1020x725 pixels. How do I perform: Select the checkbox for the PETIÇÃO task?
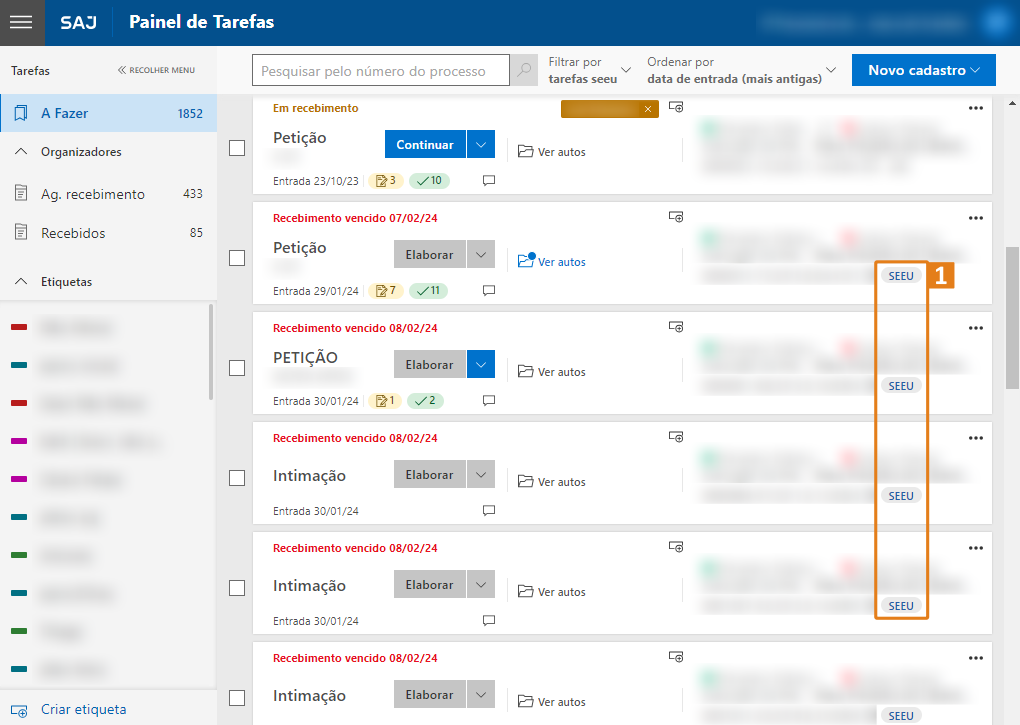coord(237,368)
